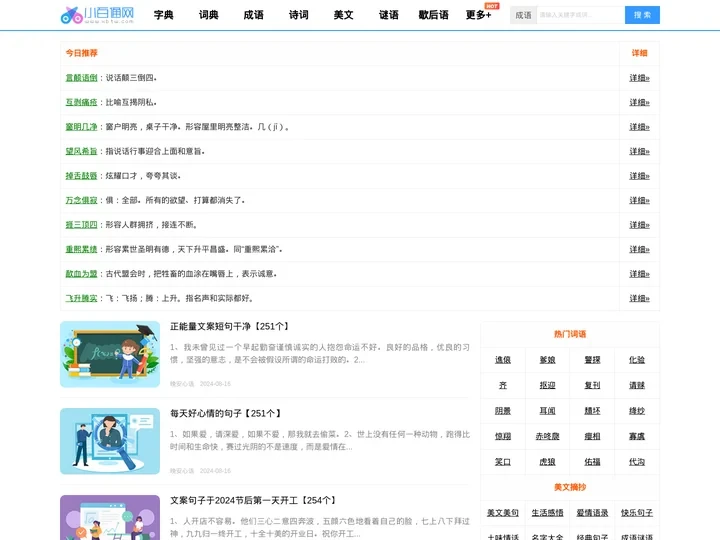Click the excerpt starting 我未曾见过一个早起勤奋
This screenshot has height=540, width=720.
[x=320, y=354]
